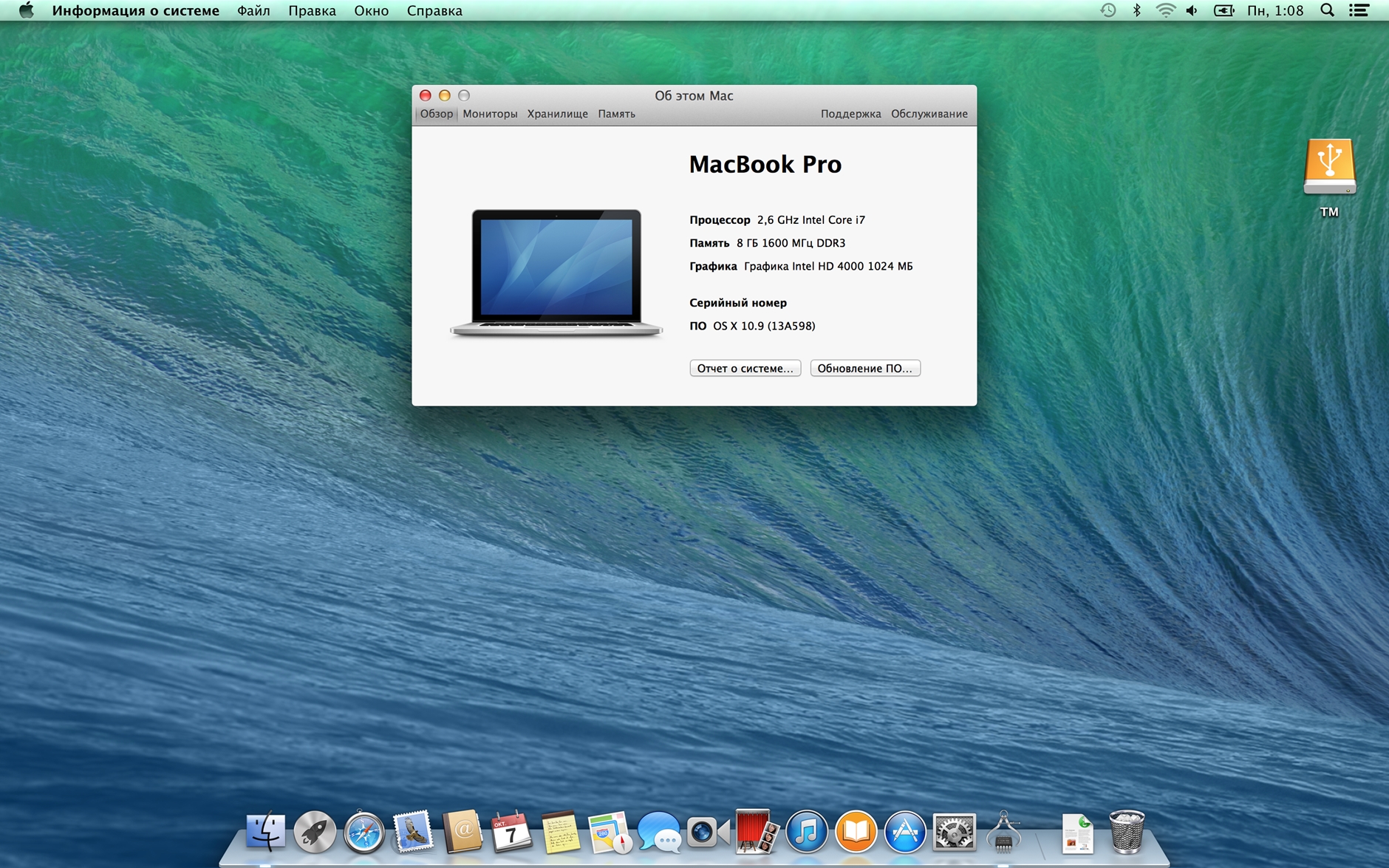Click System Information chip icon in Dock
Viewport: 1389px width, 868px height.
(1003, 832)
